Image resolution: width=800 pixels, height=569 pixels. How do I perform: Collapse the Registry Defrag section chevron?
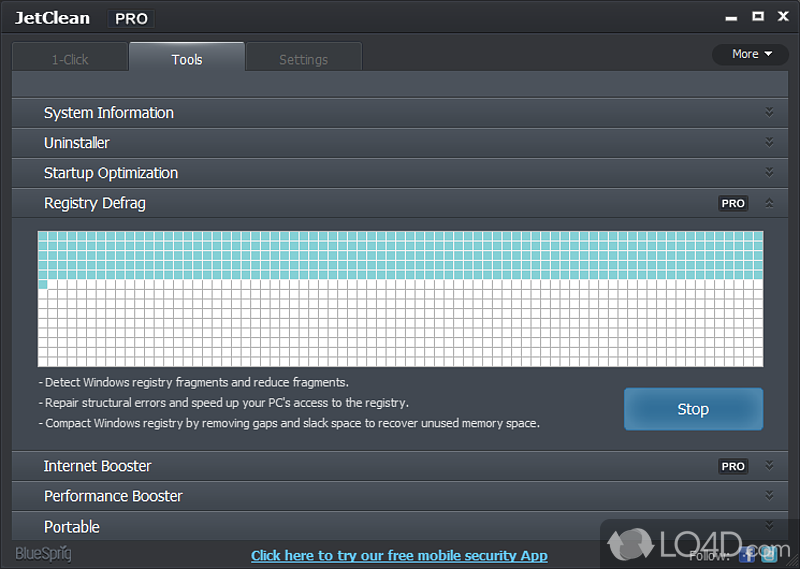769,203
